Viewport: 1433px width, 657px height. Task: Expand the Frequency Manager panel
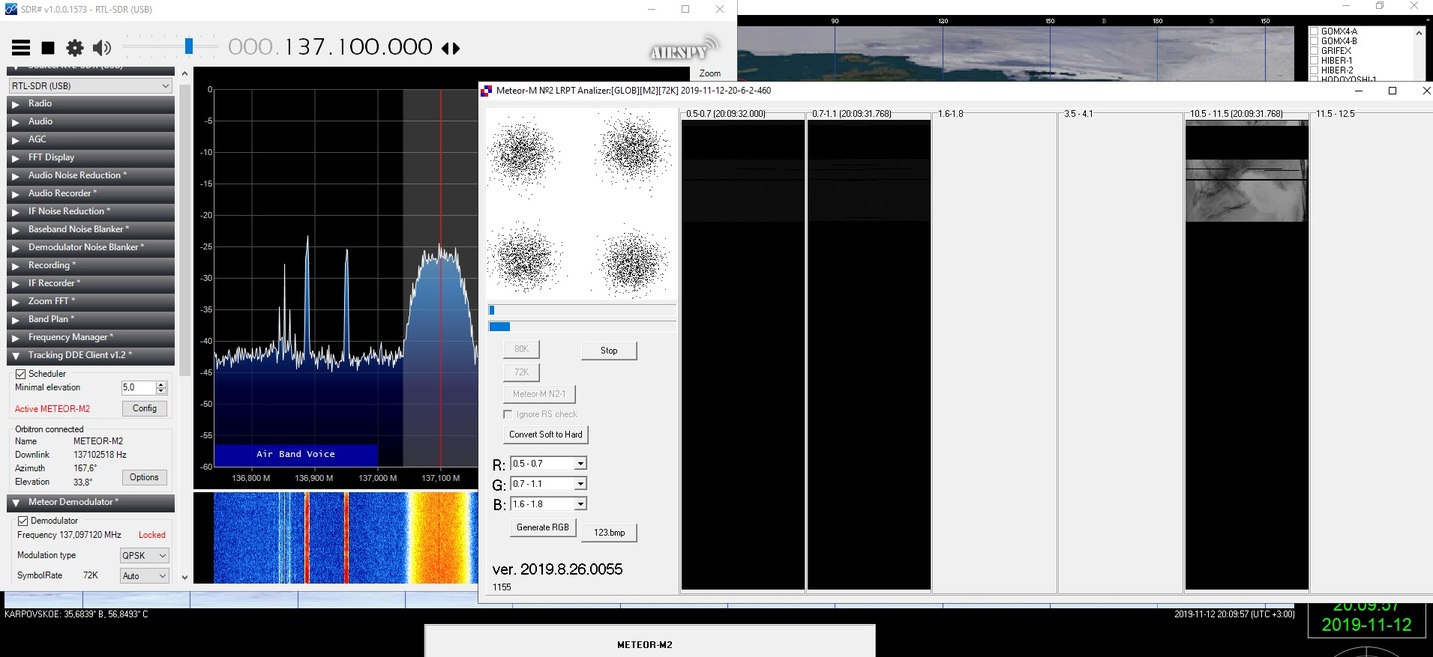click(90, 338)
